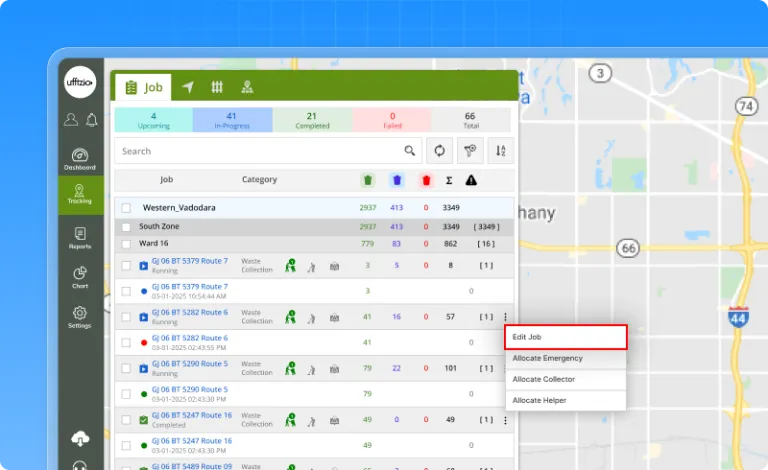
Task: Tick the Western_Vadodara checkbox
Action: [x=126, y=208]
